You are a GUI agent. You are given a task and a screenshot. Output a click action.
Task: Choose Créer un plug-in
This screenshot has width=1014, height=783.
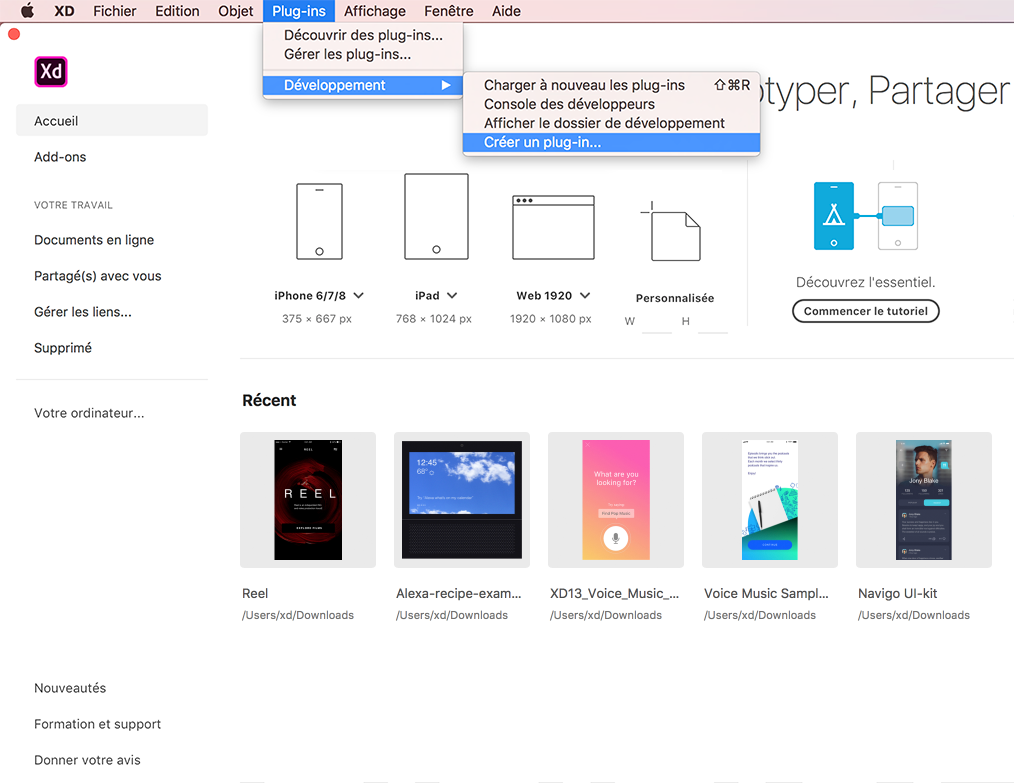(x=611, y=142)
